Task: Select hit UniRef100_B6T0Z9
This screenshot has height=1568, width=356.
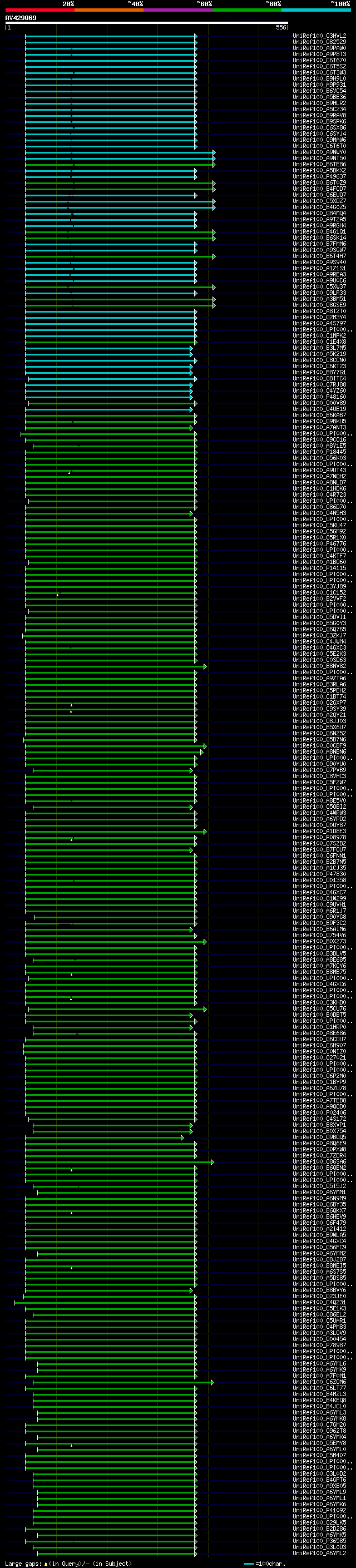Action: pyautogui.click(x=319, y=182)
